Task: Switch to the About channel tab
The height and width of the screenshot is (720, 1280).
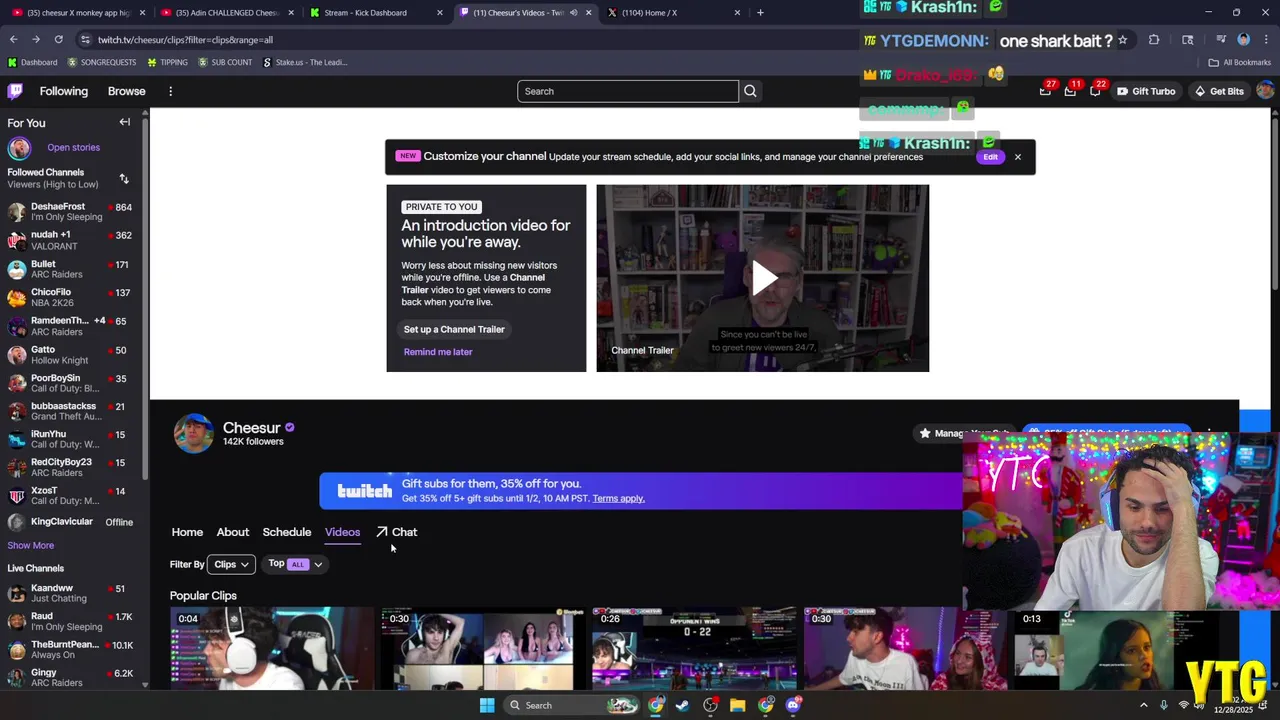Action: click(233, 532)
